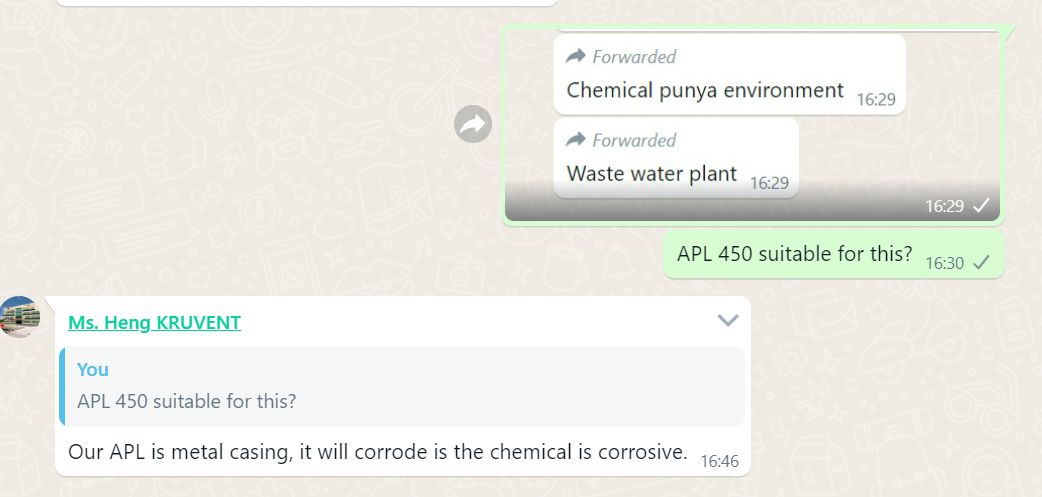Click the 16:29 time on the forwarded group footer
The image size is (1042, 497).
point(944,206)
